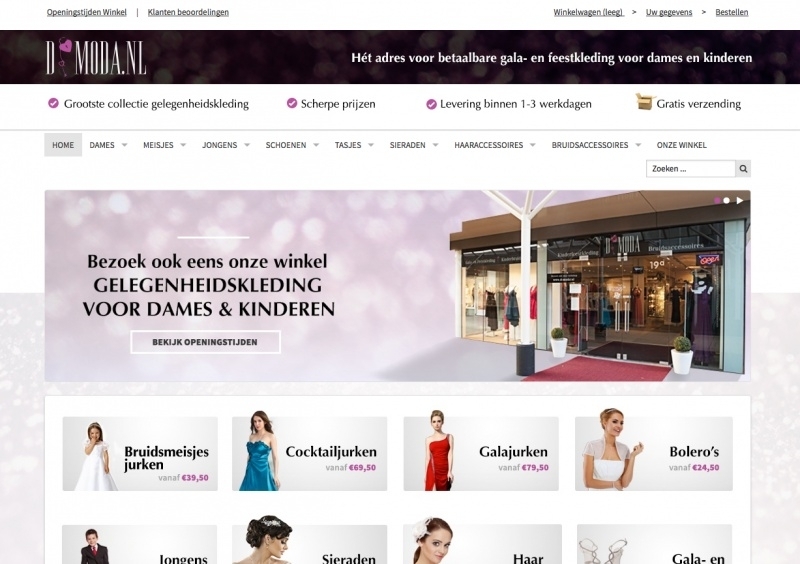Open the Klanten beoordelingen link

click(188, 12)
